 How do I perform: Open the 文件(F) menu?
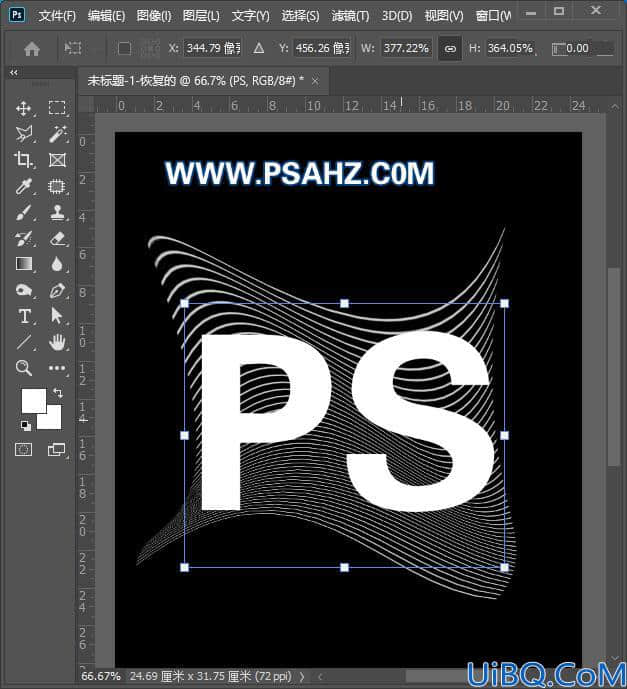[57, 16]
